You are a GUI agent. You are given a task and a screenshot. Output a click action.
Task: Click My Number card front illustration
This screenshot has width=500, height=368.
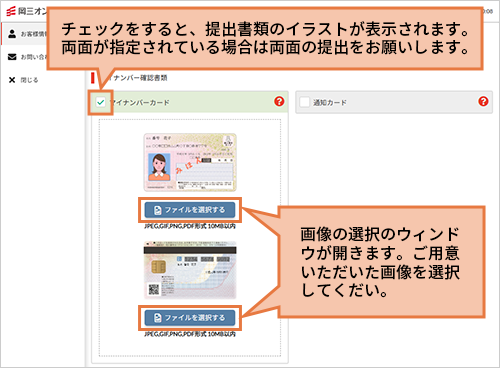190,162
